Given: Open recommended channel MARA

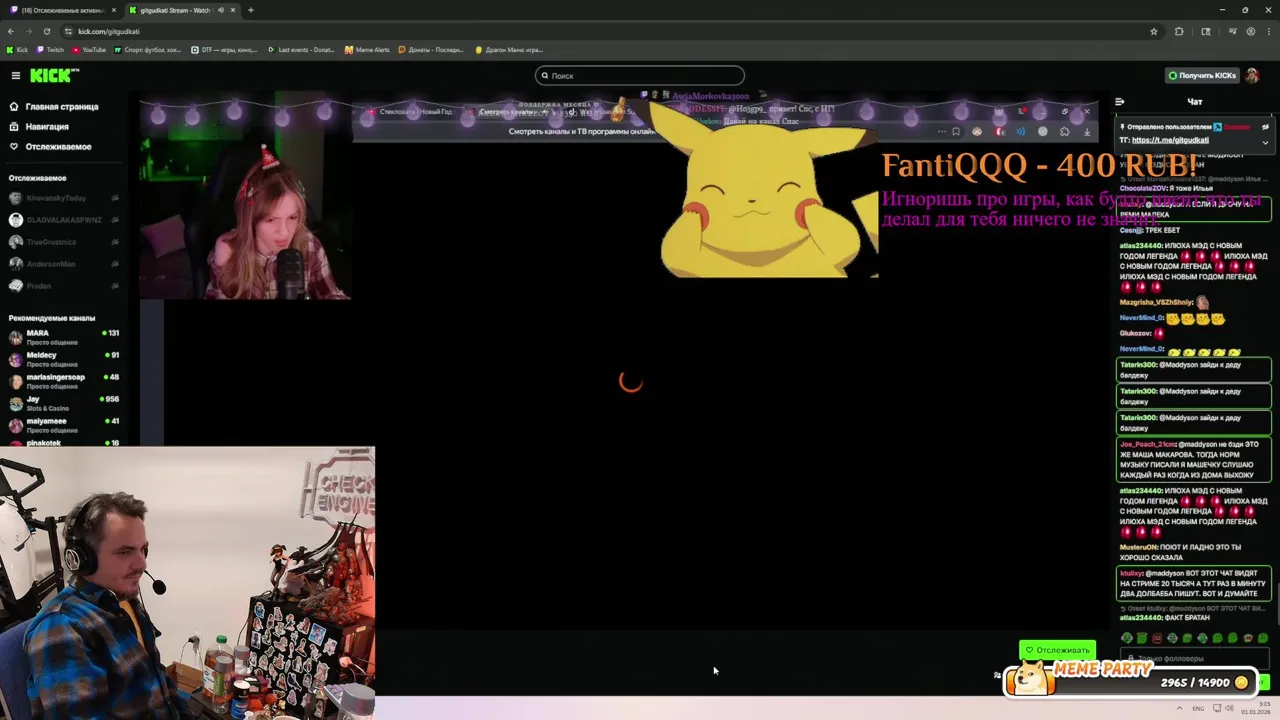Looking at the screenshot, I should tap(64, 337).
